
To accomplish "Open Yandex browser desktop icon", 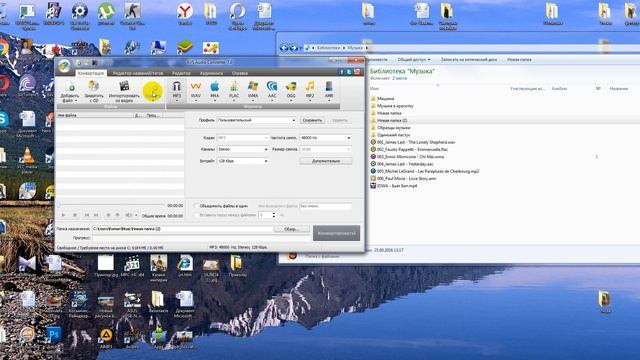I will coord(185,14).
